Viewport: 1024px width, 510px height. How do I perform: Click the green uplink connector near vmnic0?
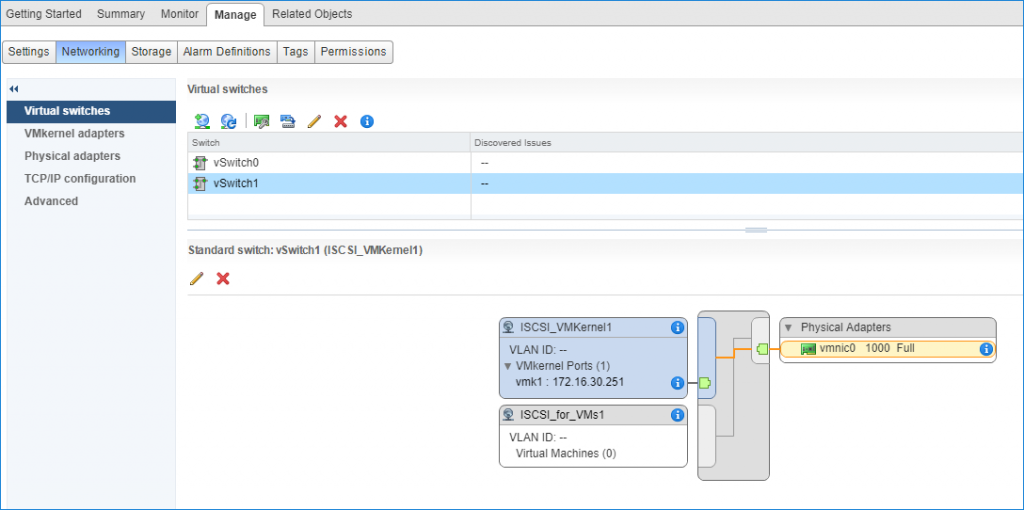761,350
